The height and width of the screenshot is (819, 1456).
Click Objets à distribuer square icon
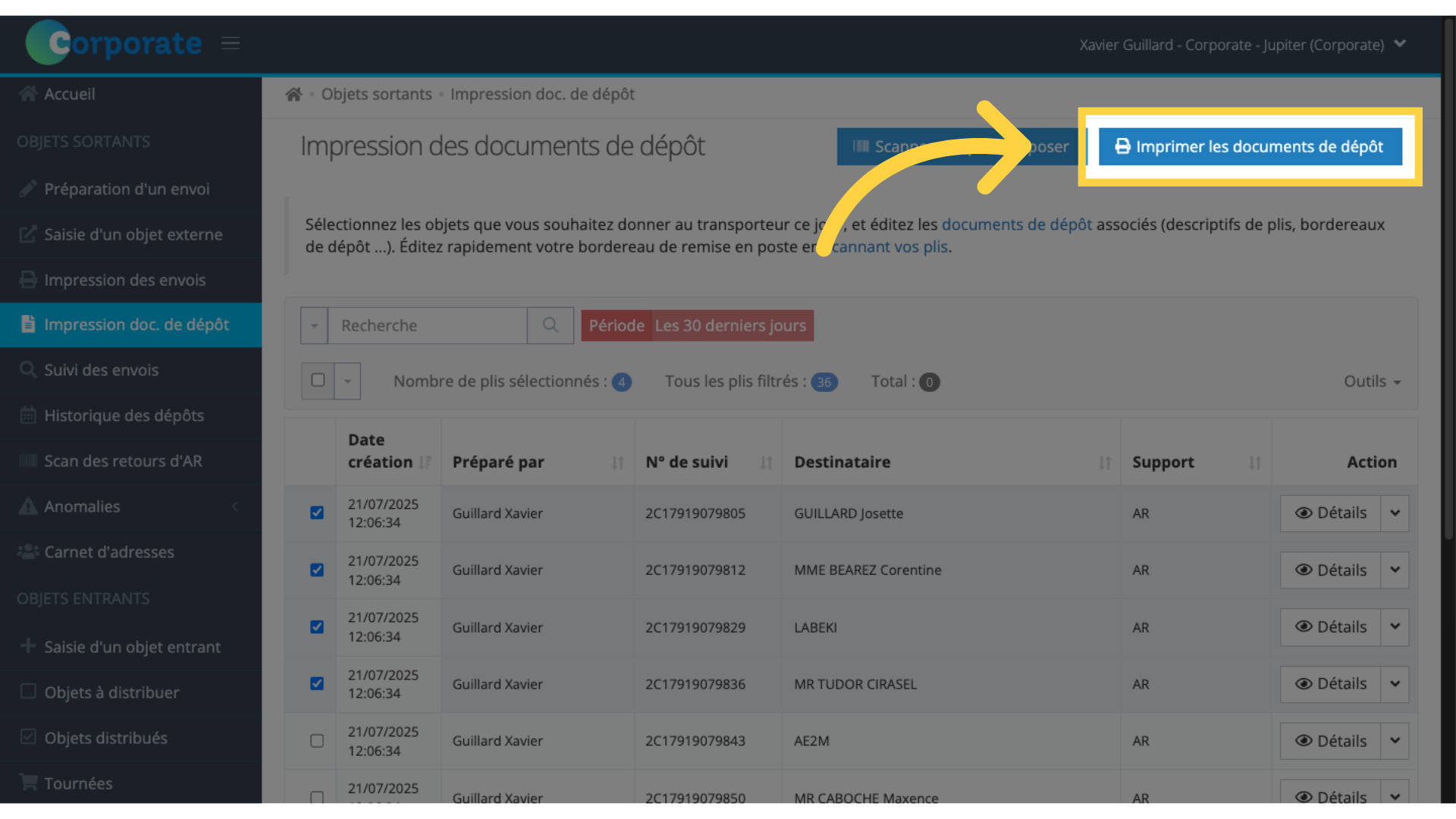click(x=28, y=692)
